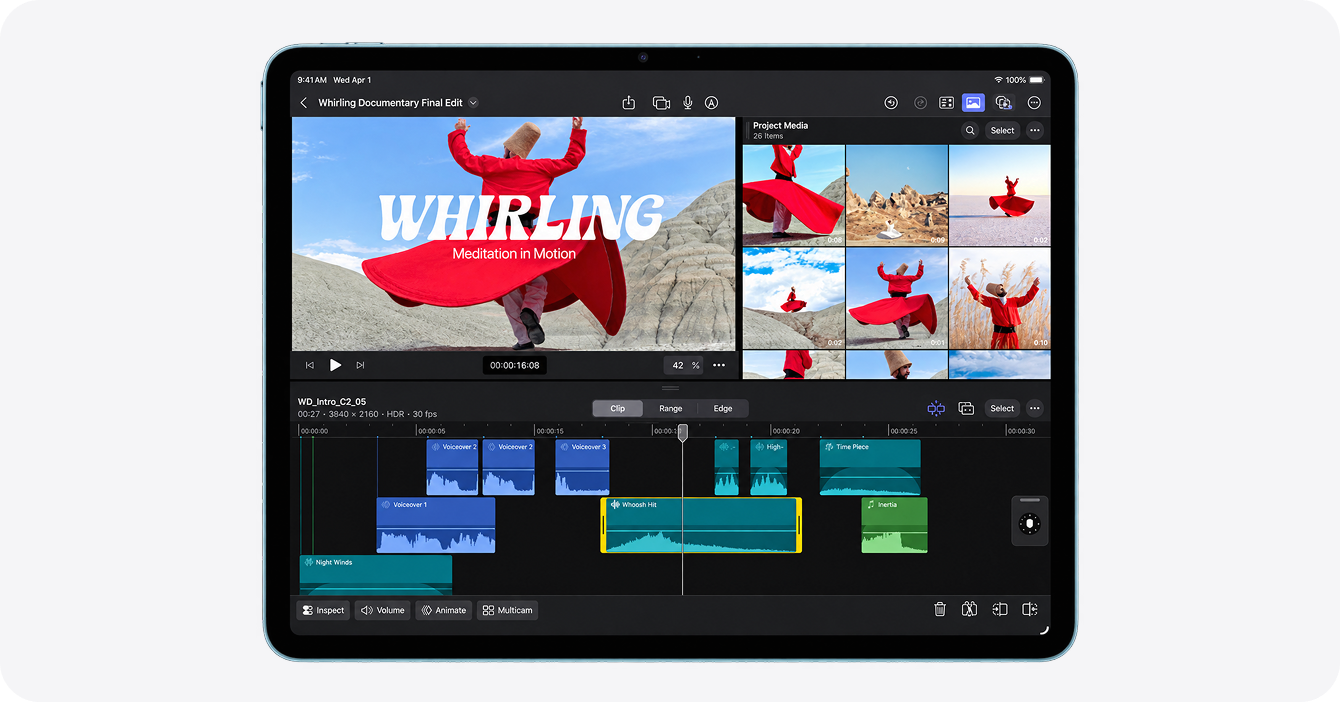Click WD_Intro_C2_05 timeline name
1340x702 pixels.
pos(332,402)
